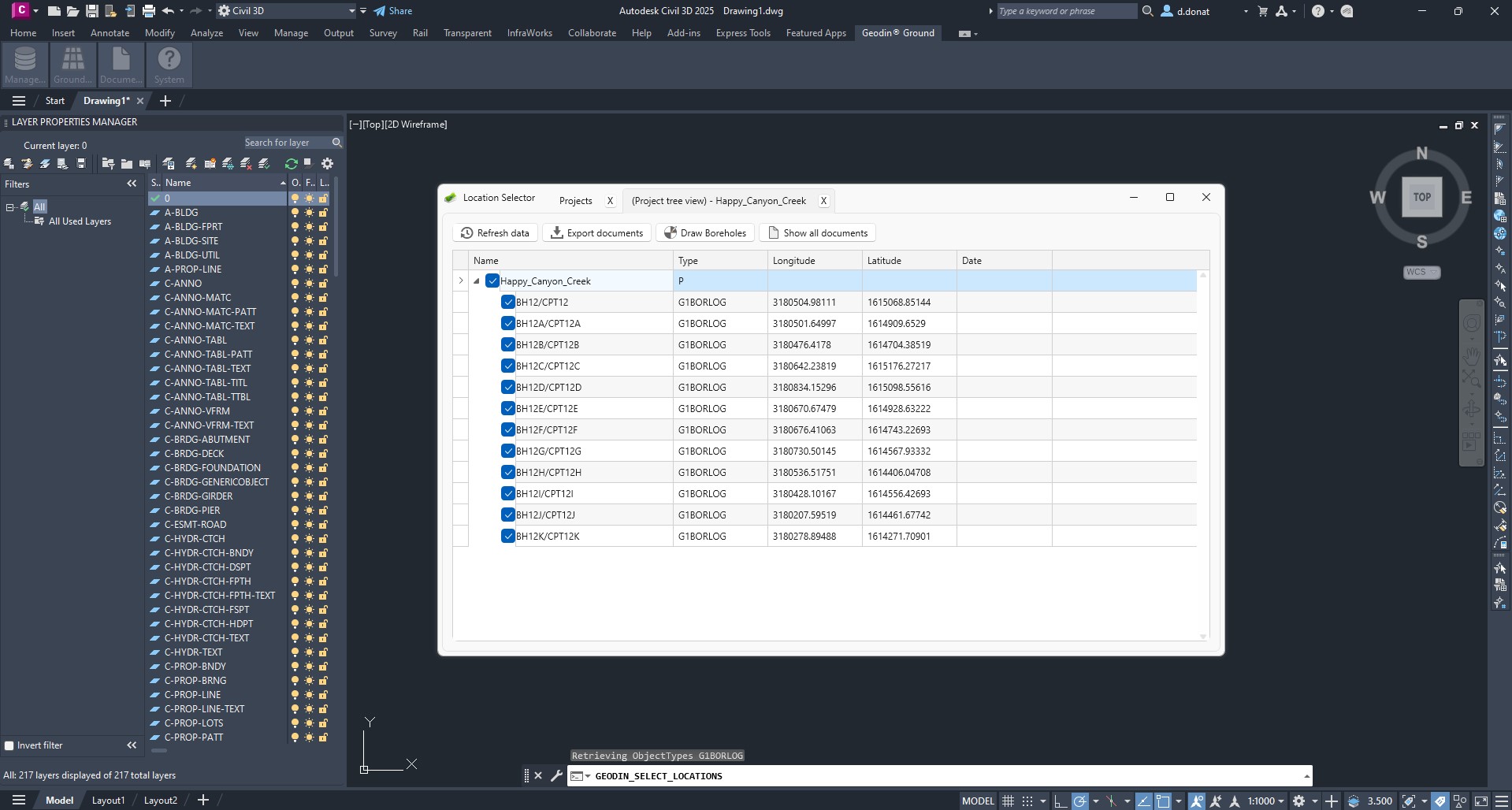Uncheck the BH12K/CPT12K checkbox
The image size is (1512, 810).
pos(508,537)
